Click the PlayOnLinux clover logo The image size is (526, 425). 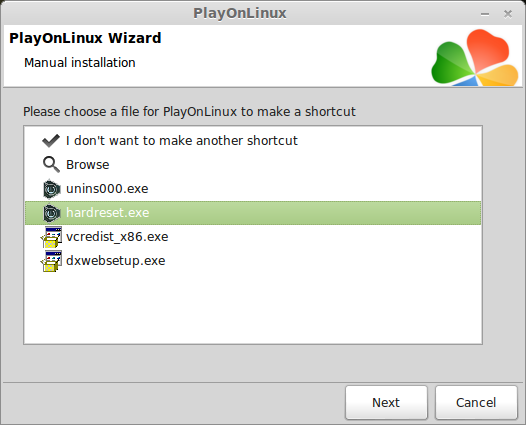pos(475,57)
